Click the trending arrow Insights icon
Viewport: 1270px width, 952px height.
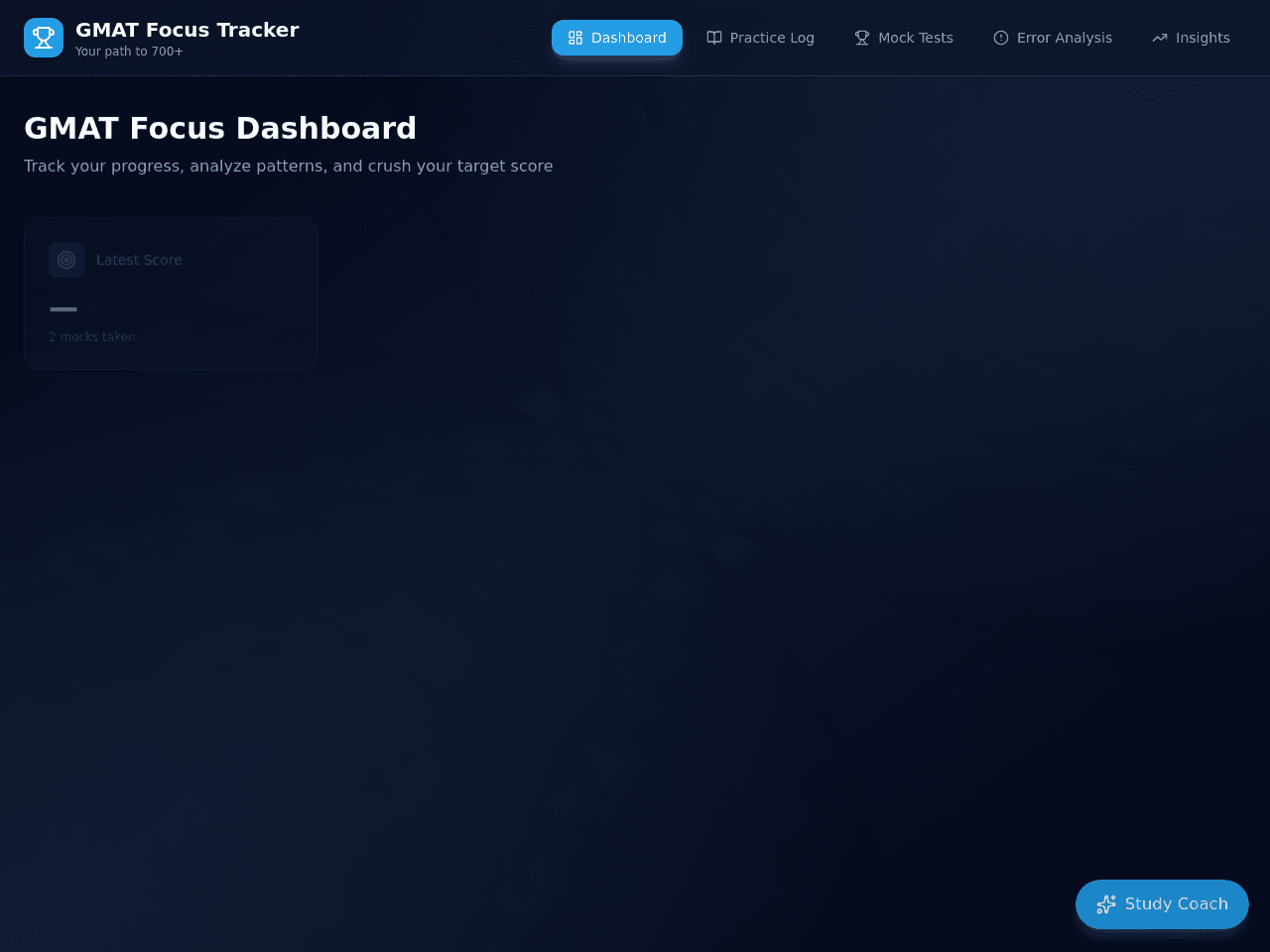[1160, 38]
